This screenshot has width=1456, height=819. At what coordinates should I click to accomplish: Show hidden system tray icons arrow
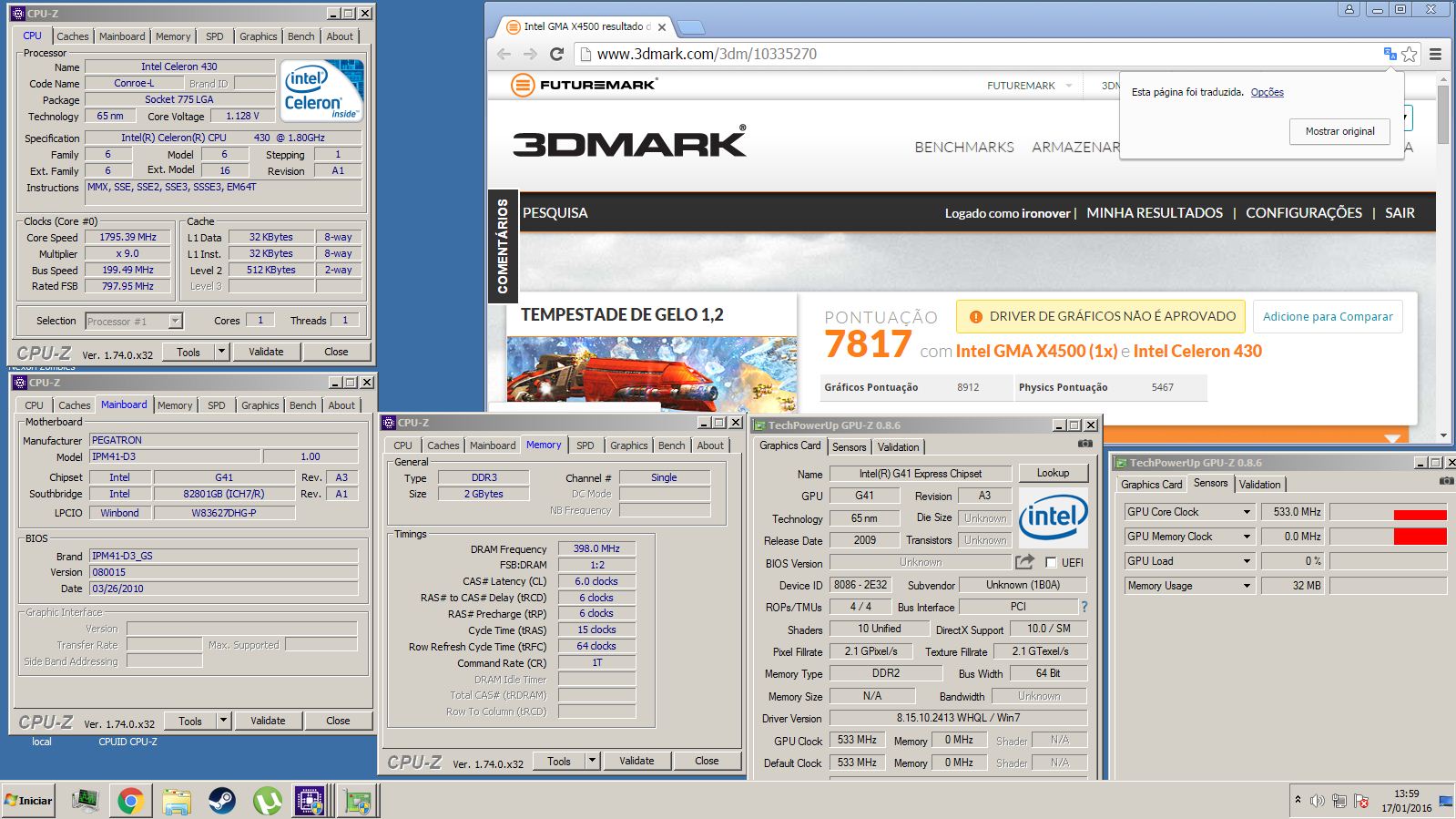pos(1298,800)
